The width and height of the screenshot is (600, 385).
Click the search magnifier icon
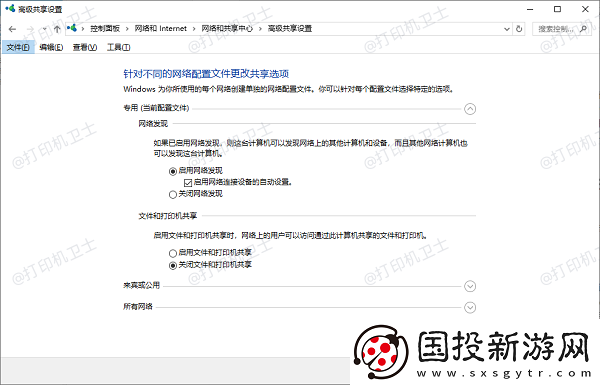click(x=583, y=29)
